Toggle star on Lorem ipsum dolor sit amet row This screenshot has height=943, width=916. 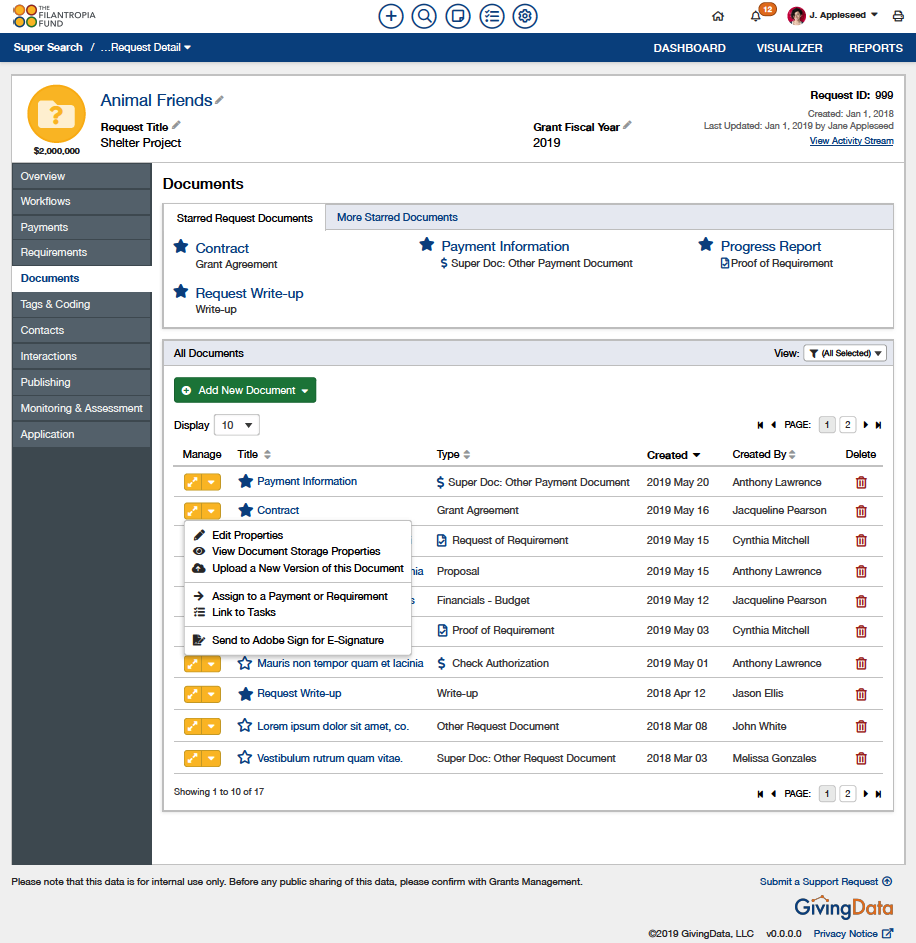pos(245,726)
